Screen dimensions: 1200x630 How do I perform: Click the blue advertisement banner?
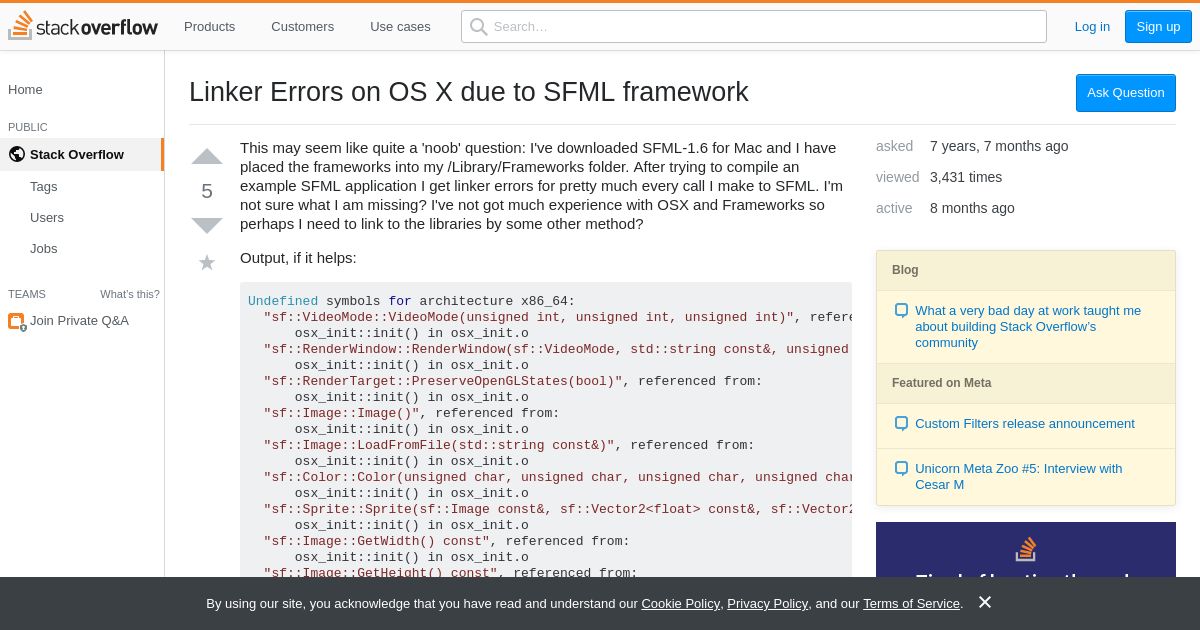(x=1026, y=549)
